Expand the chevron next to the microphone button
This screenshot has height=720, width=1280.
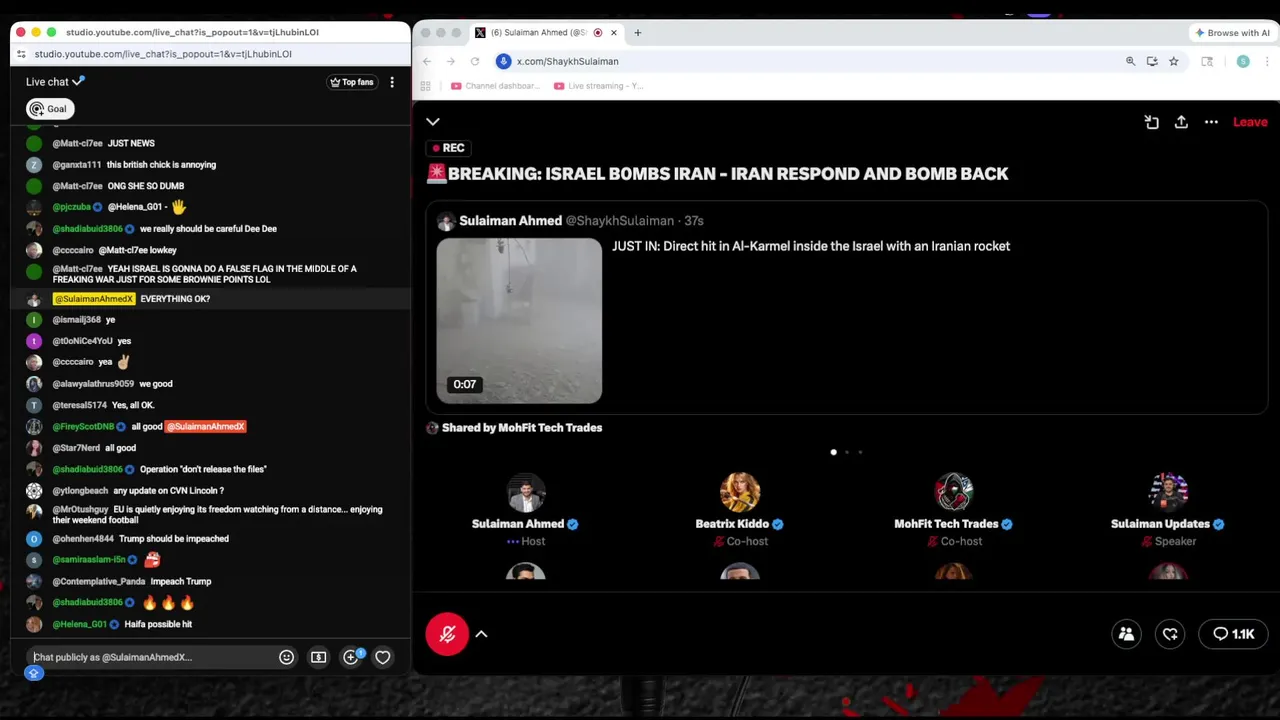click(481, 634)
